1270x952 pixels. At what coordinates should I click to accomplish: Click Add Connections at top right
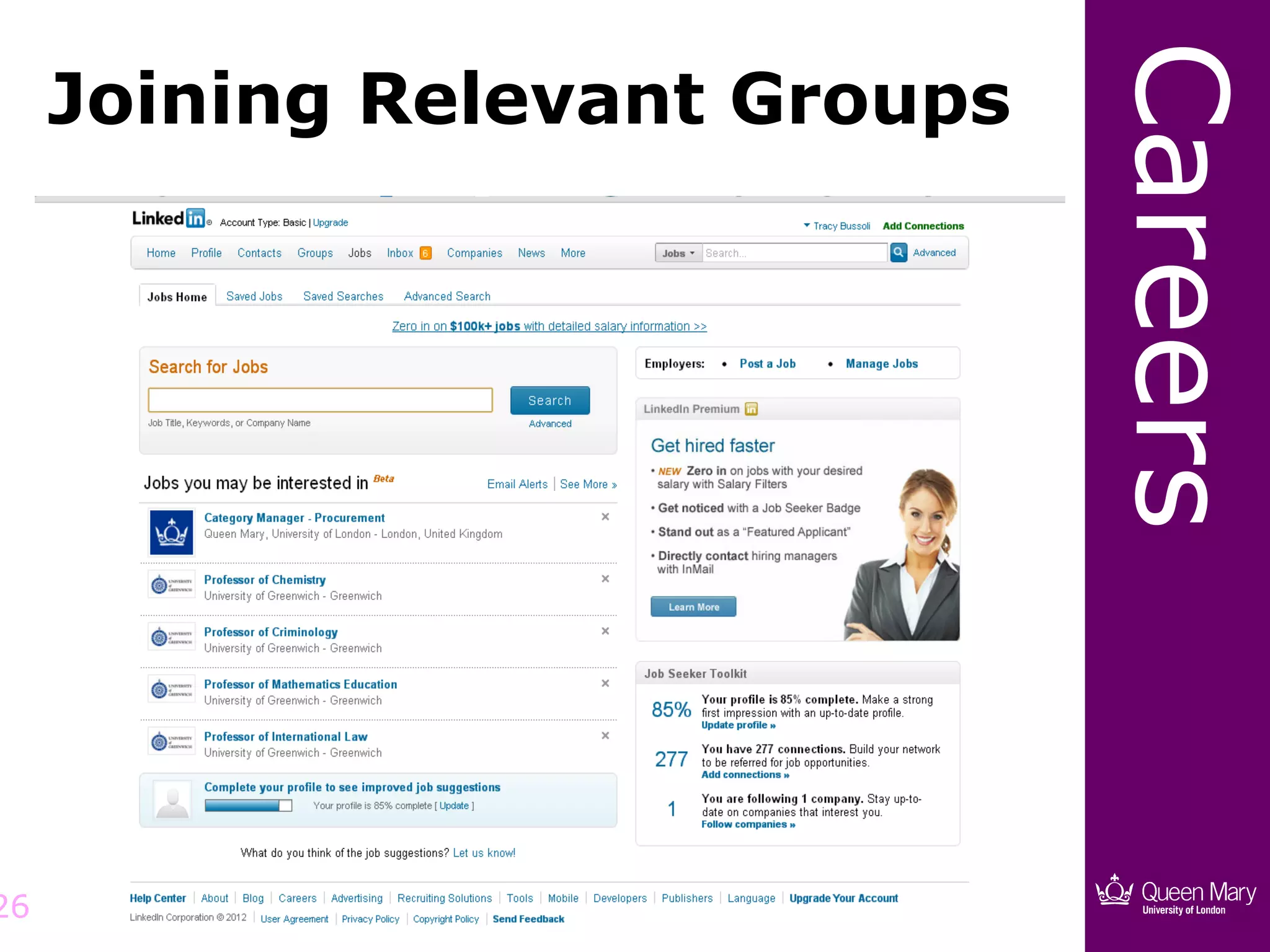pos(923,226)
